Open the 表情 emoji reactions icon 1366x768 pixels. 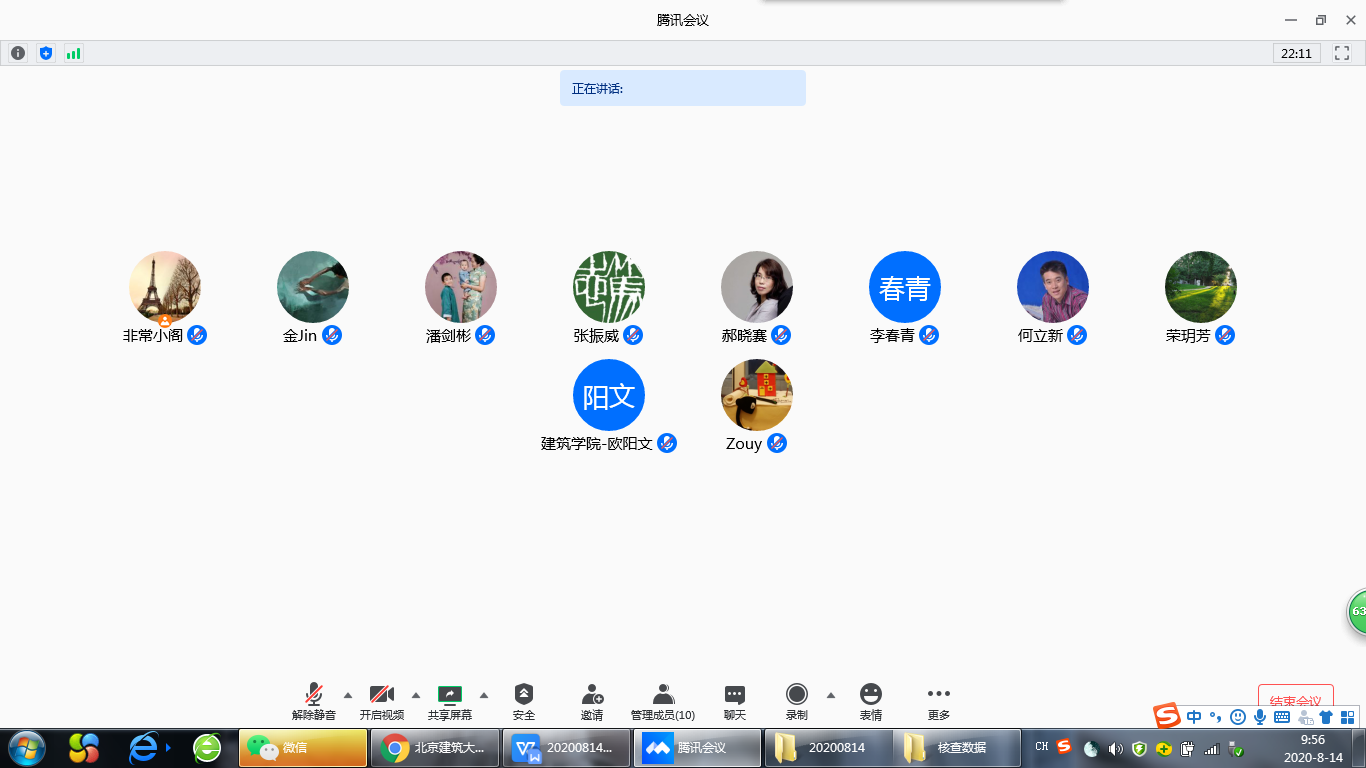[870, 695]
